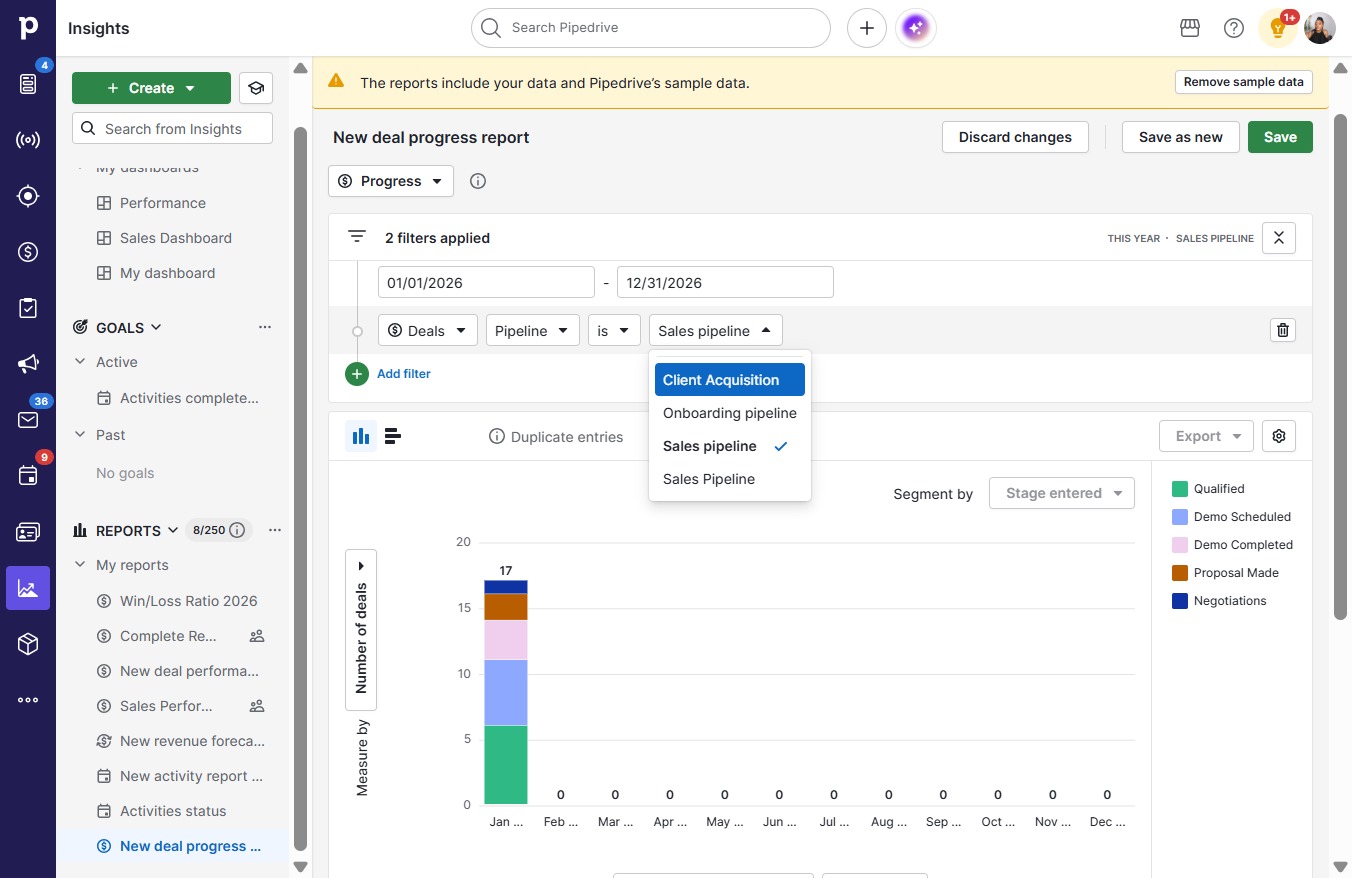This screenshot has height=878, width=1352.
Task: Open the Win/Loss Ratio 2026 report
Action: point(188,601)
